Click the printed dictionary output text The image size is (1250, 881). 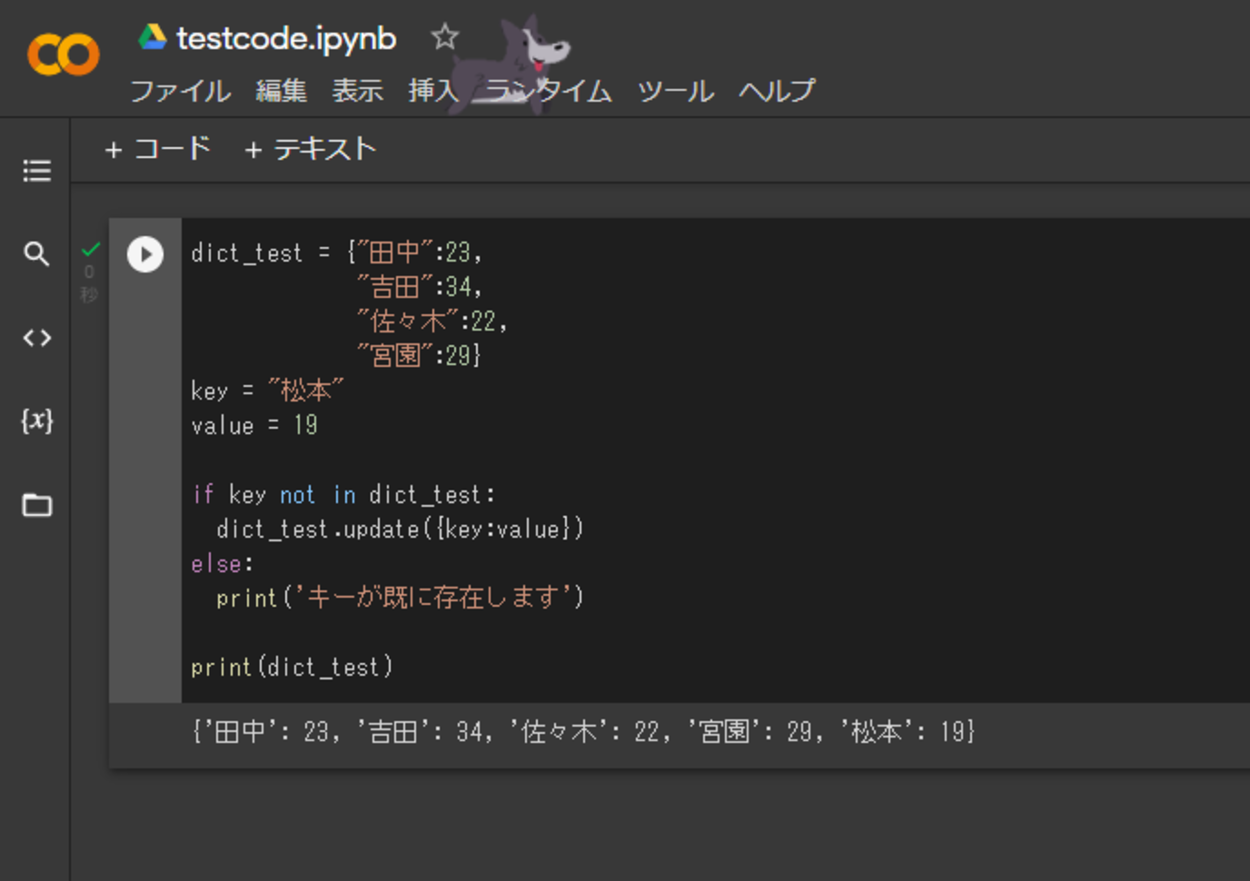[583, 732]
